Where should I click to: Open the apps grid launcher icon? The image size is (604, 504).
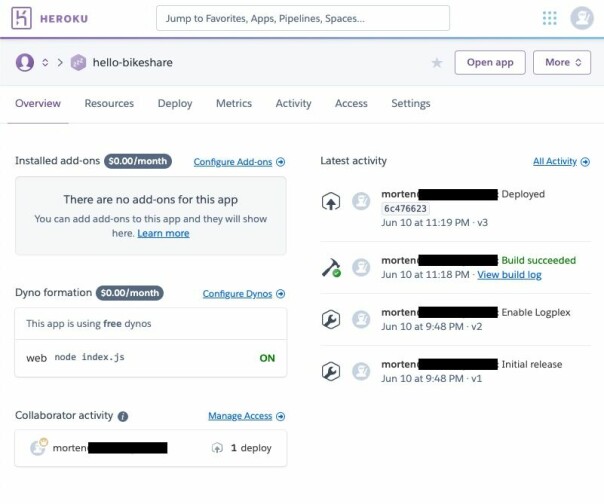[550, 18]
